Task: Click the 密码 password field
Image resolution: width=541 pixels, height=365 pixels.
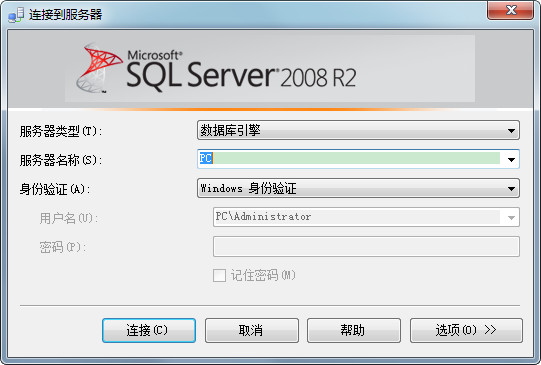Action: coord(366,246)
